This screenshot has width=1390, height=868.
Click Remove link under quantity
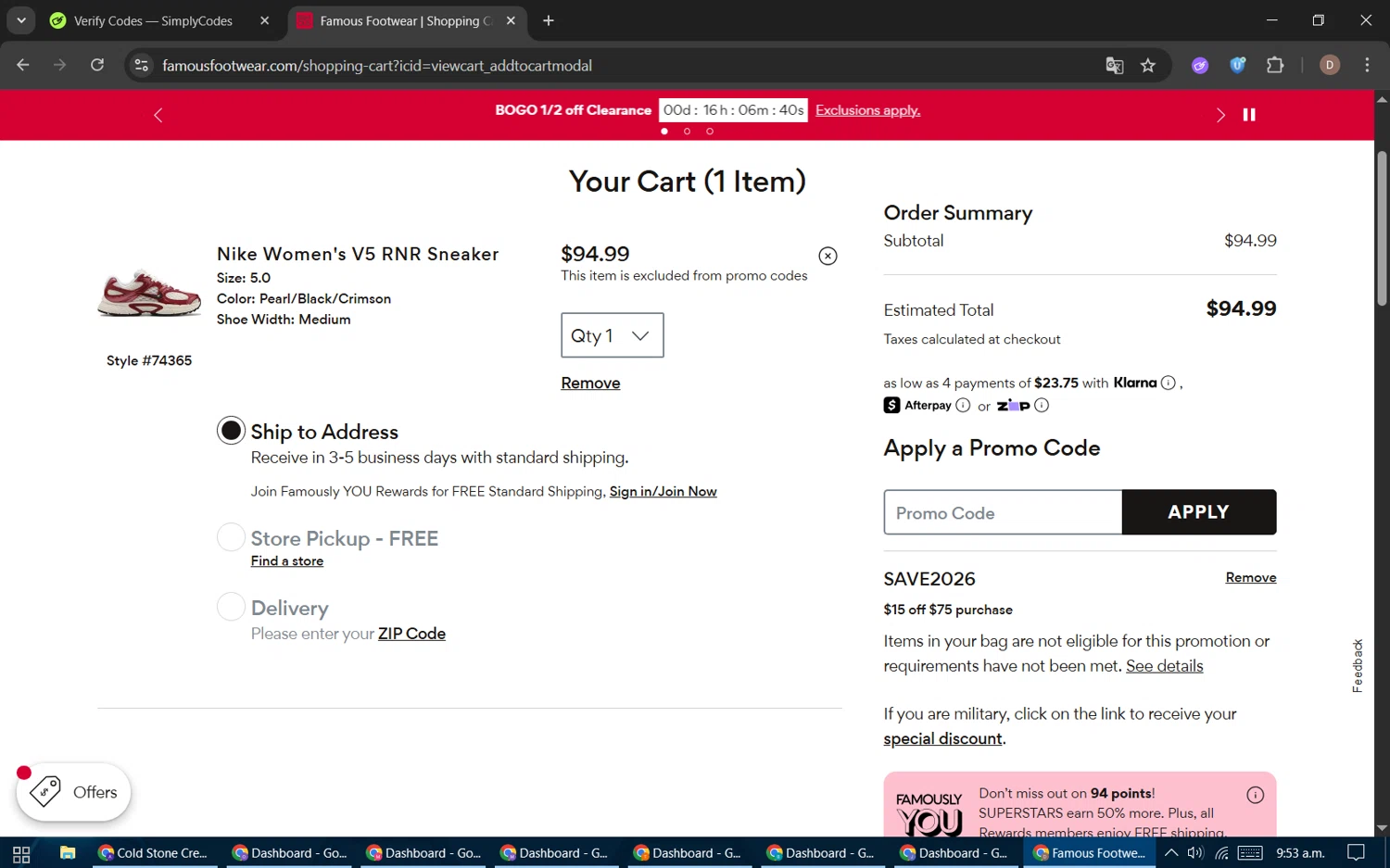590,384
